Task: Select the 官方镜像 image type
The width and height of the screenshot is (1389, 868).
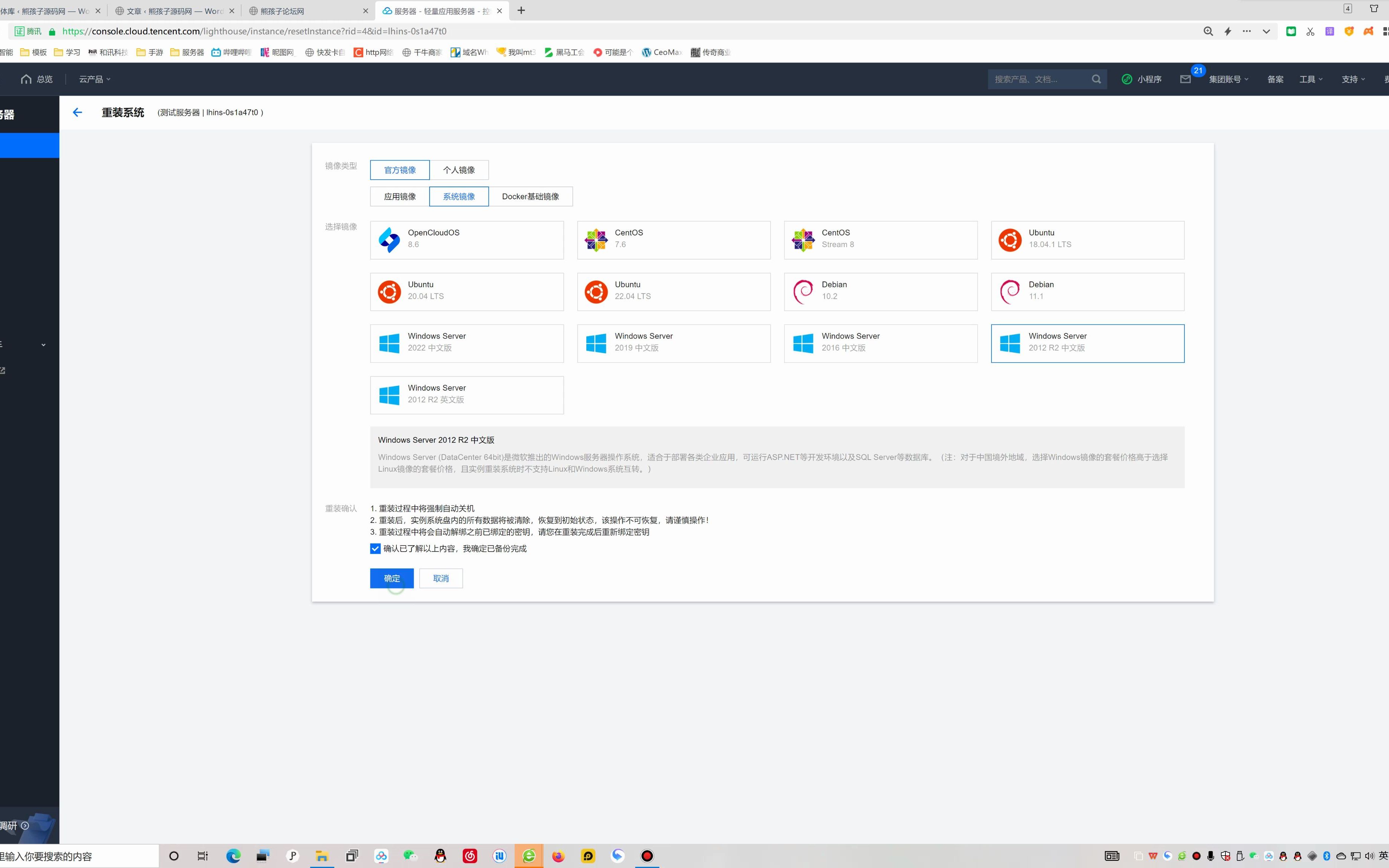Action: 400,170
